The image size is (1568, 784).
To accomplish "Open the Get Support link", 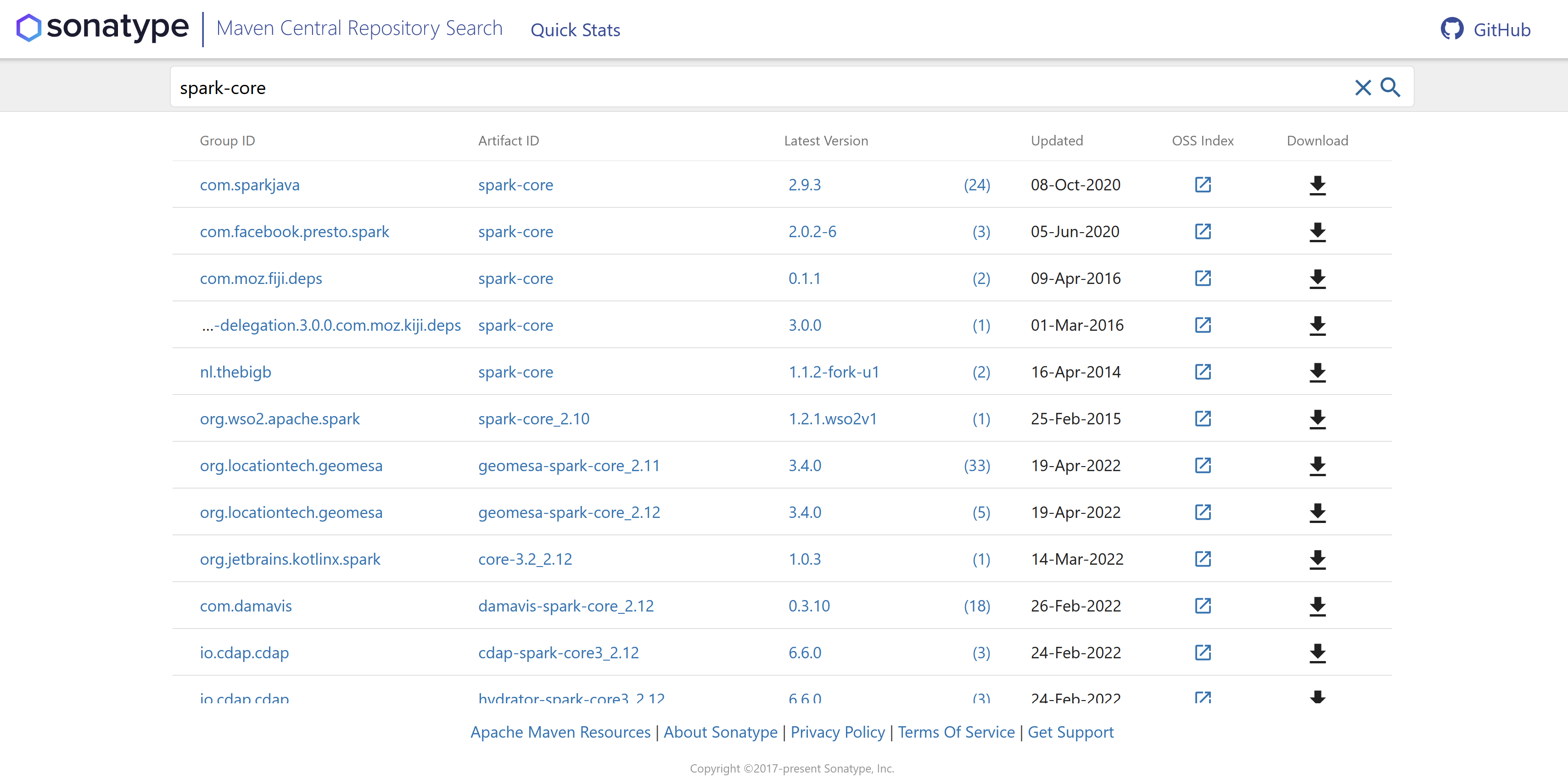I will coord(1070,732).
